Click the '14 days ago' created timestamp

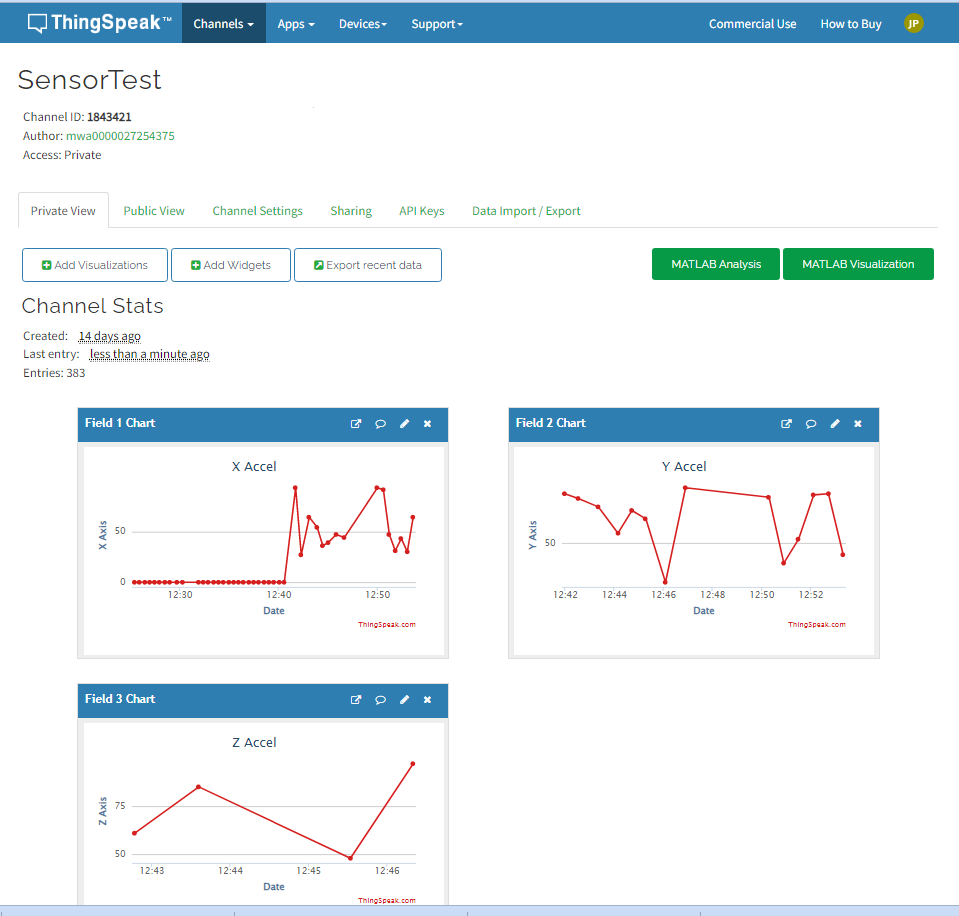(x=109, y=336)
